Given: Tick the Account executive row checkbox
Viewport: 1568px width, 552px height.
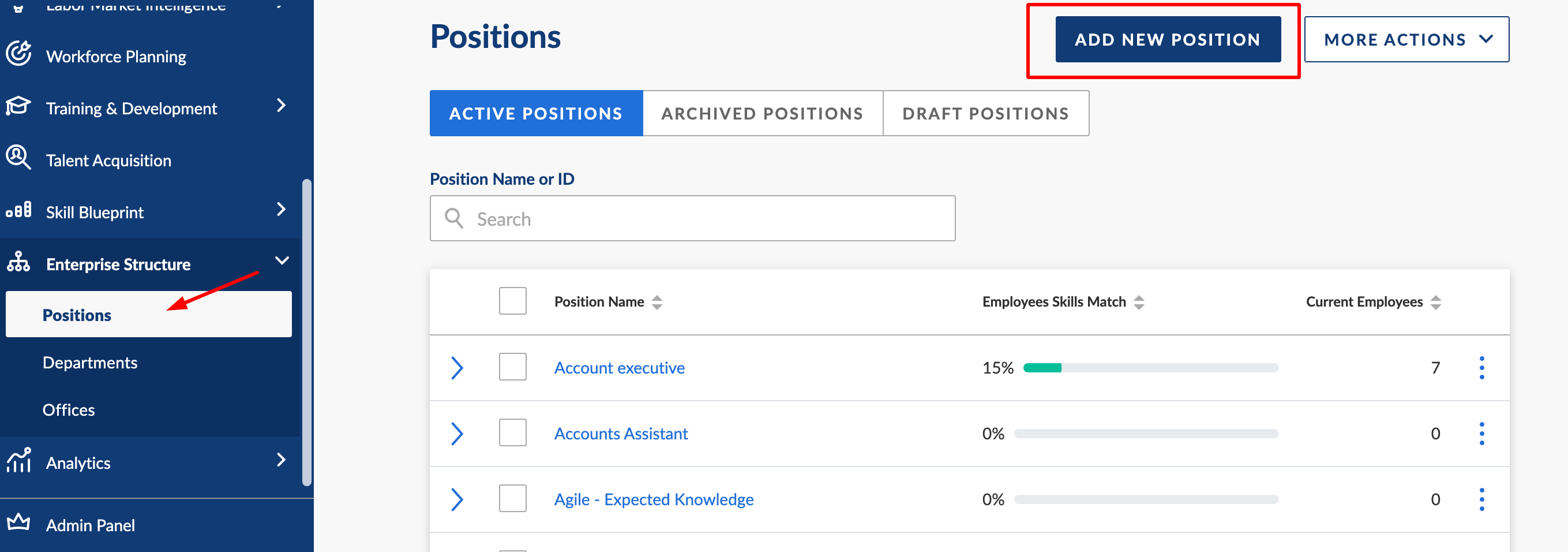Looking at the screenshot, I should pos(512,367).
